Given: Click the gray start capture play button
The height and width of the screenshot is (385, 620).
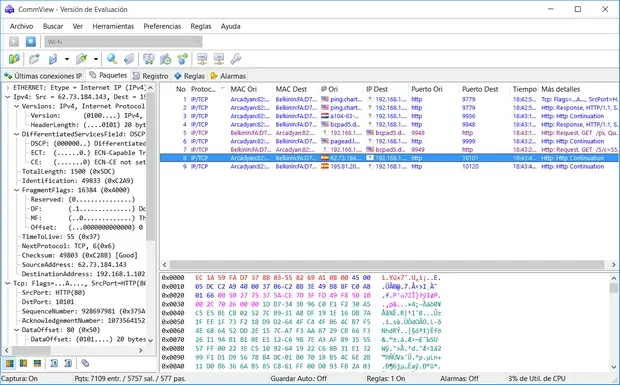Looking at the screenshot, I should [x=14, y=42].
